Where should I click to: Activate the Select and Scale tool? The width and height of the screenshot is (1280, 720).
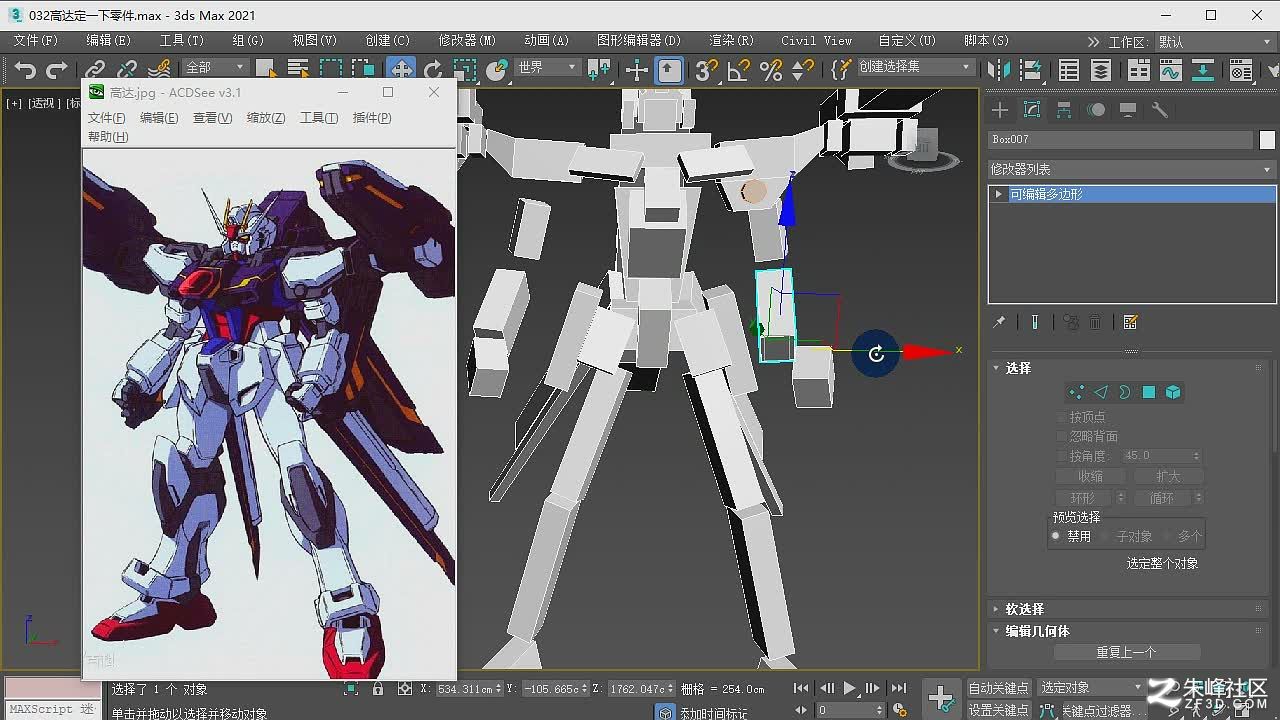(x=464, y=70)
